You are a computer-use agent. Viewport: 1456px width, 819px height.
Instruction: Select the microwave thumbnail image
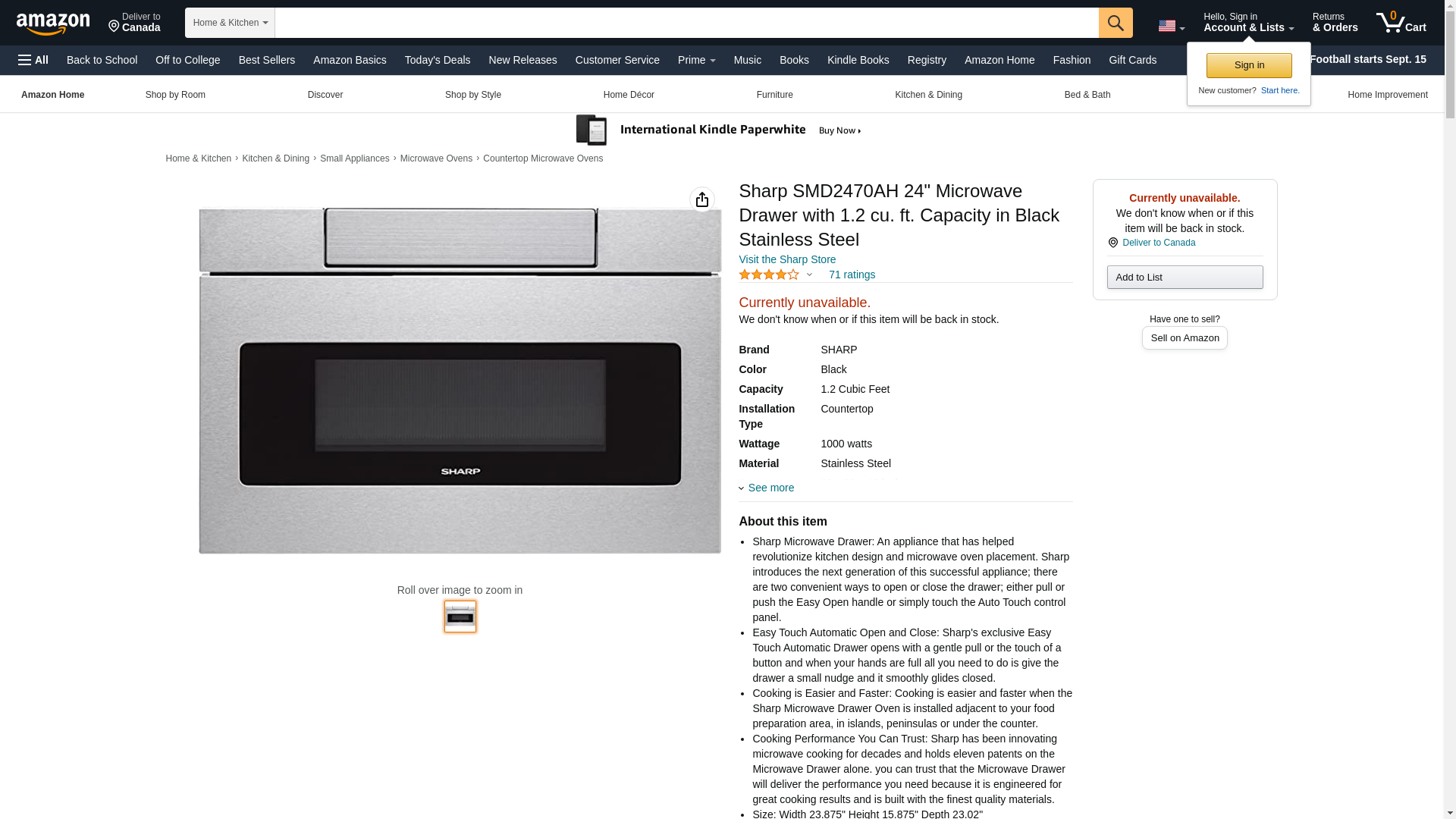coord(460,617)
